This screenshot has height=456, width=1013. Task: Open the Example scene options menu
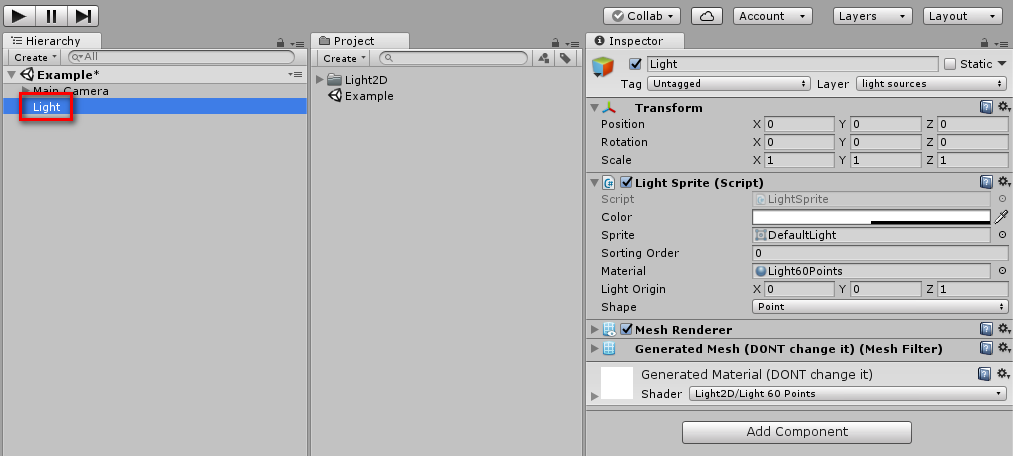click(295, 75)
